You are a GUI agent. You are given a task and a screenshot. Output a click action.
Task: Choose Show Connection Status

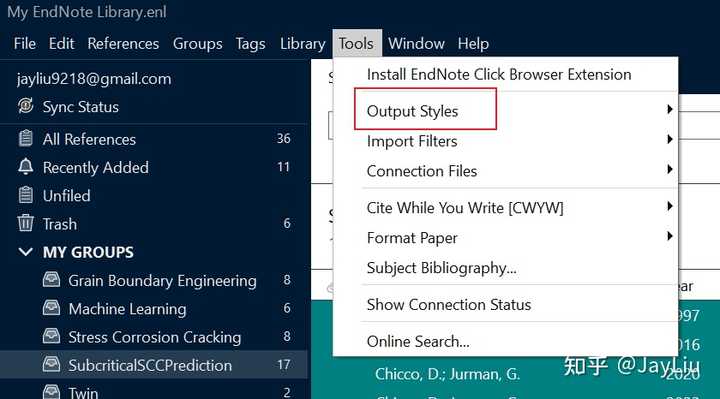pos(505,304)
